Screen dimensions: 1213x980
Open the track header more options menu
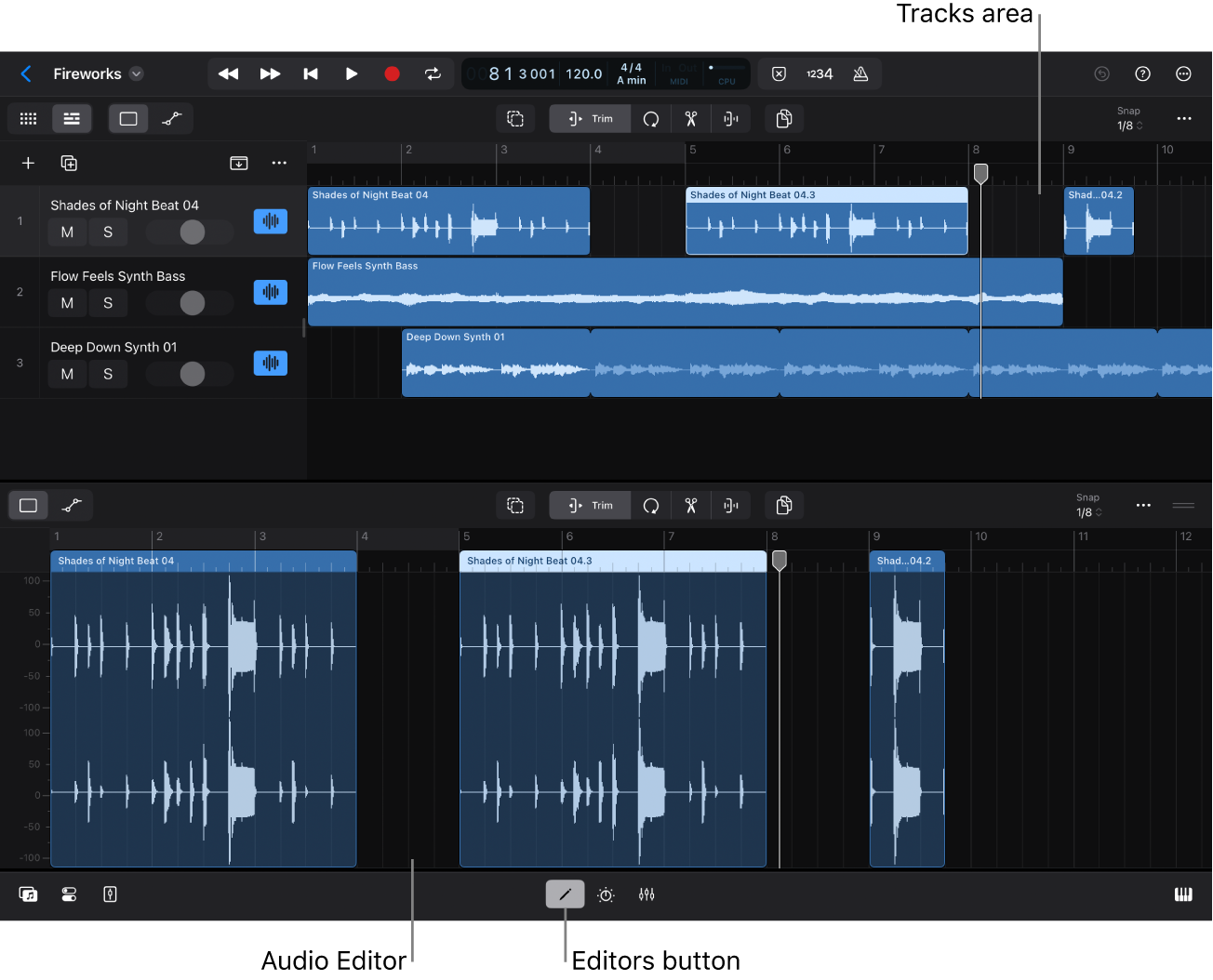pos(279,163)
